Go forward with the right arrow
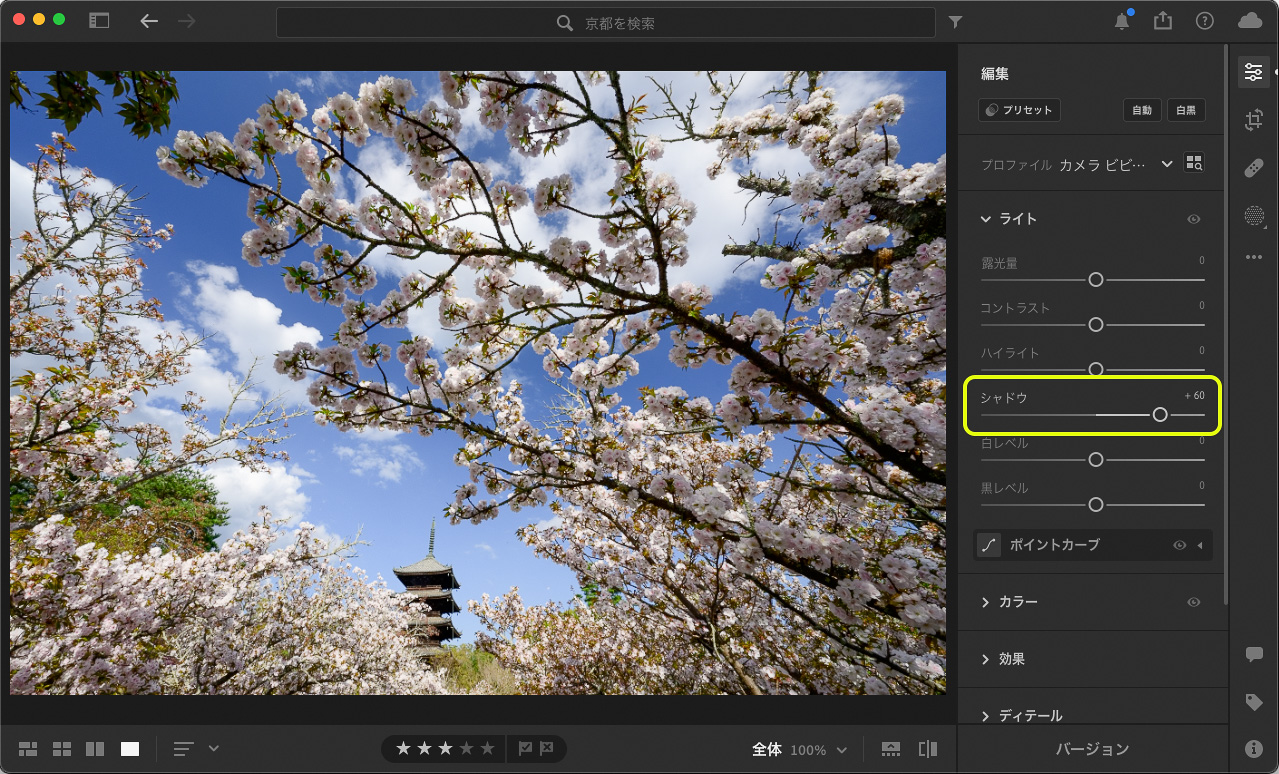 pos(186,21)
